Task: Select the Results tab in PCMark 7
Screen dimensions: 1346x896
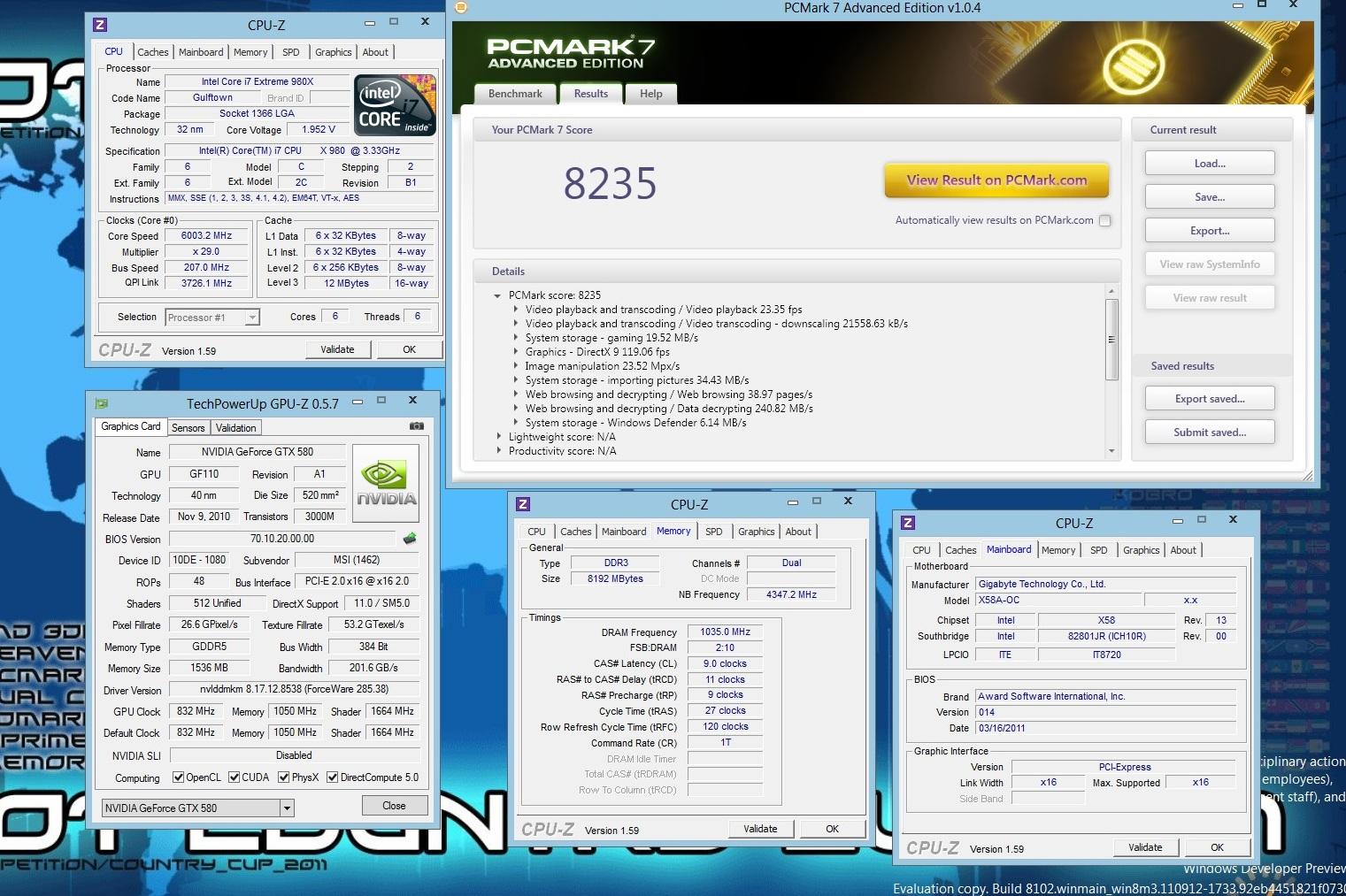Action: pyautogui.click(x=591, y=93)
